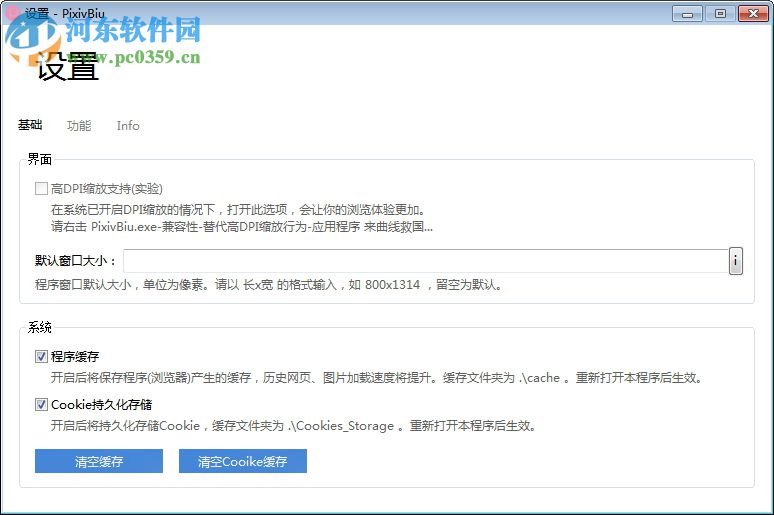Image resolution: width=774 pixels, height=515 pixels.
Task: Click the text mentioning PixivBiu.exe-兼容性
Action: pyautogui.click(x=242, y=227)
